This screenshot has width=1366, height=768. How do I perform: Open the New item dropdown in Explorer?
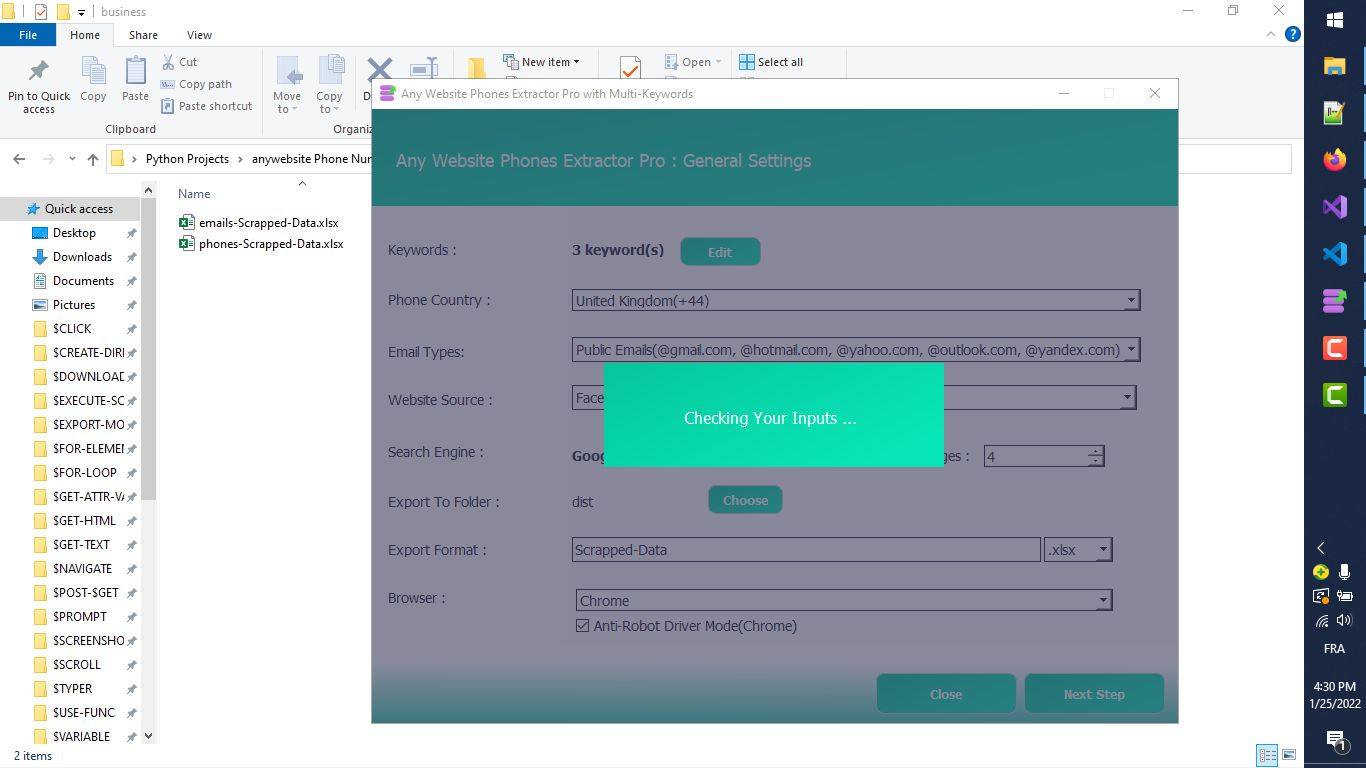coord(541,62)
